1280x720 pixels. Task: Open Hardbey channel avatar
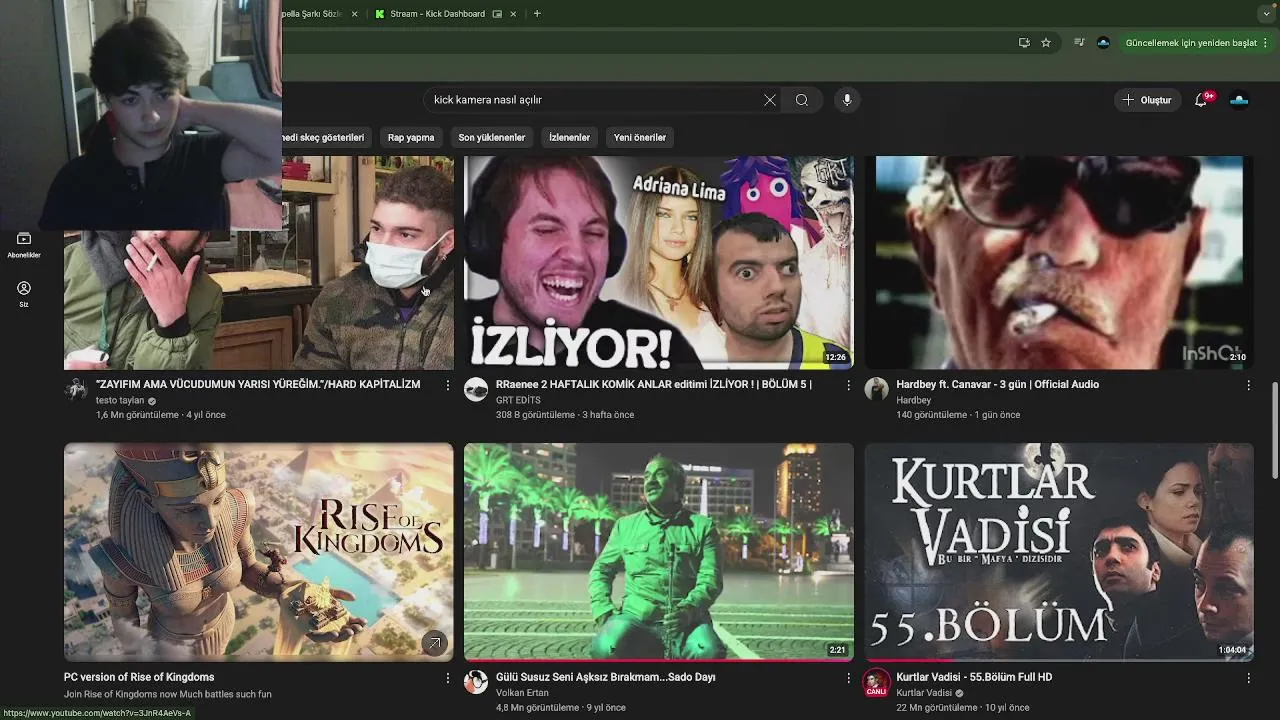click(x=876, y=390)
